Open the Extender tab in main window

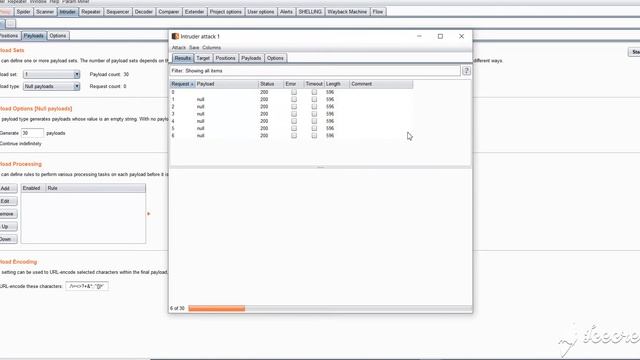194,12
